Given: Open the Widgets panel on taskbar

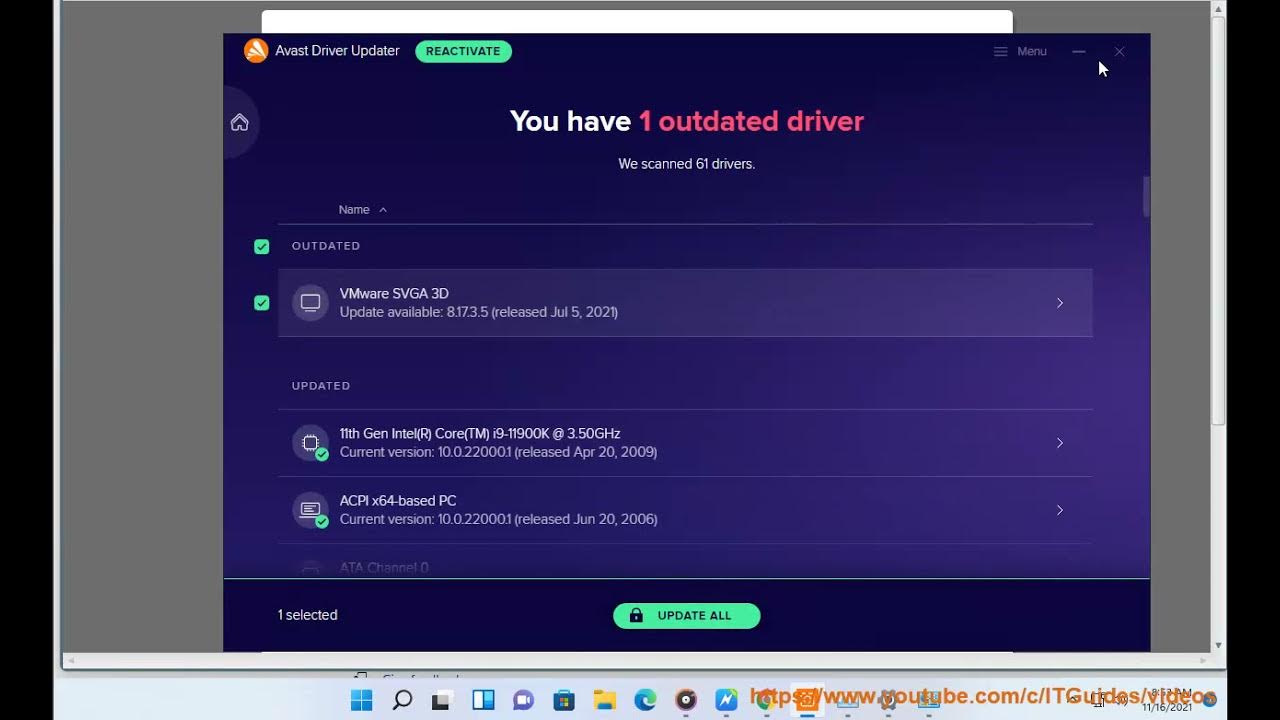Looking at the screenshot, I should coord(483,700).
